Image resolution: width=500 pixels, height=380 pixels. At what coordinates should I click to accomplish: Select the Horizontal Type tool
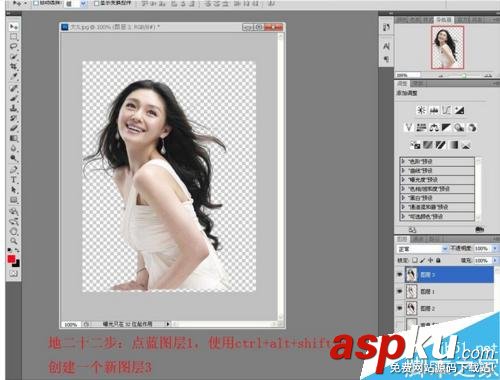tap(14, 180)
